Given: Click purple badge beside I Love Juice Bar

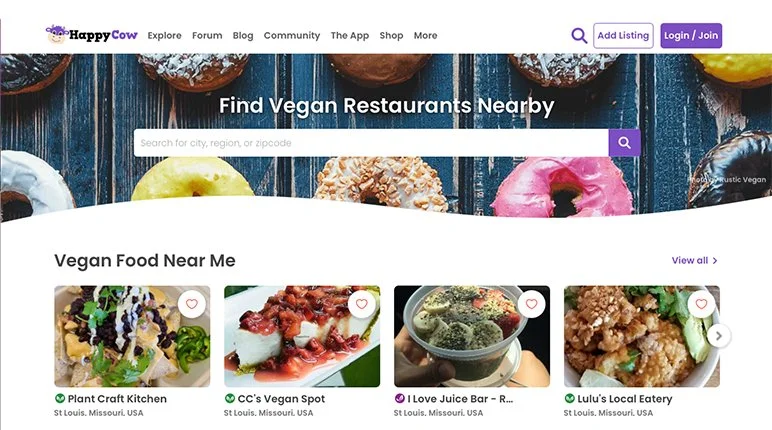Looking at the screenshot, I should pyautogui.click(x=399, y=398).
